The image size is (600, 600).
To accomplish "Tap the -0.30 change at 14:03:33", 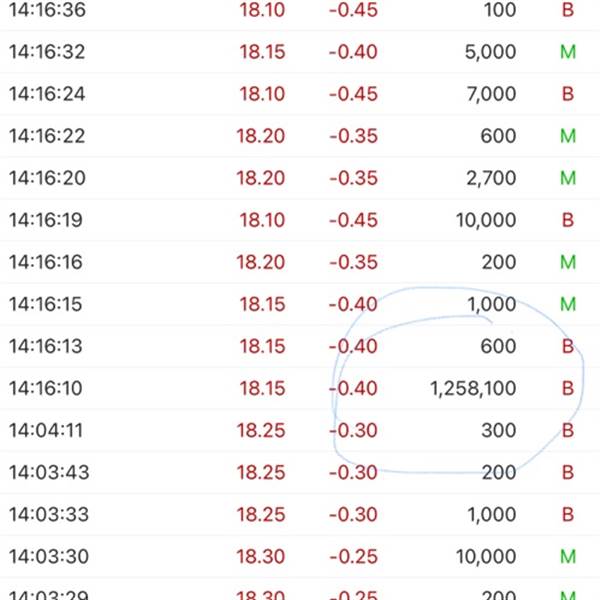I will pos(354,515).
